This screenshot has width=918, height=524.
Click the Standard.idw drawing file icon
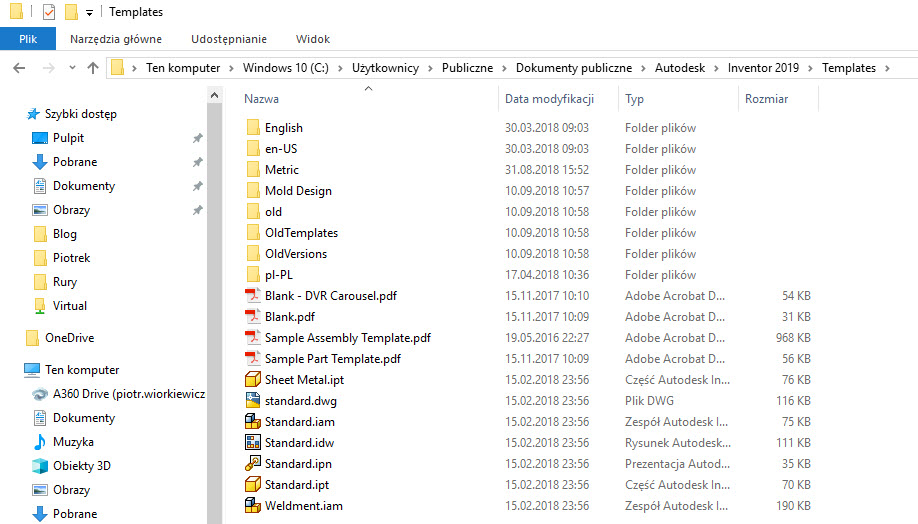(252, 443)
